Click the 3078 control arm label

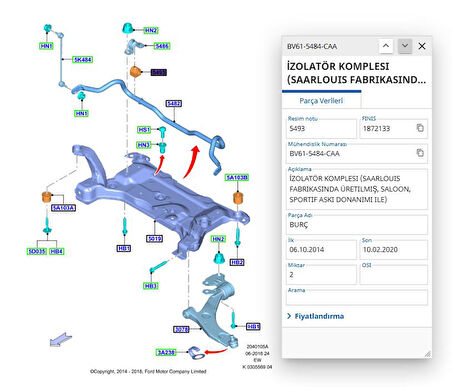click(181, 329)
